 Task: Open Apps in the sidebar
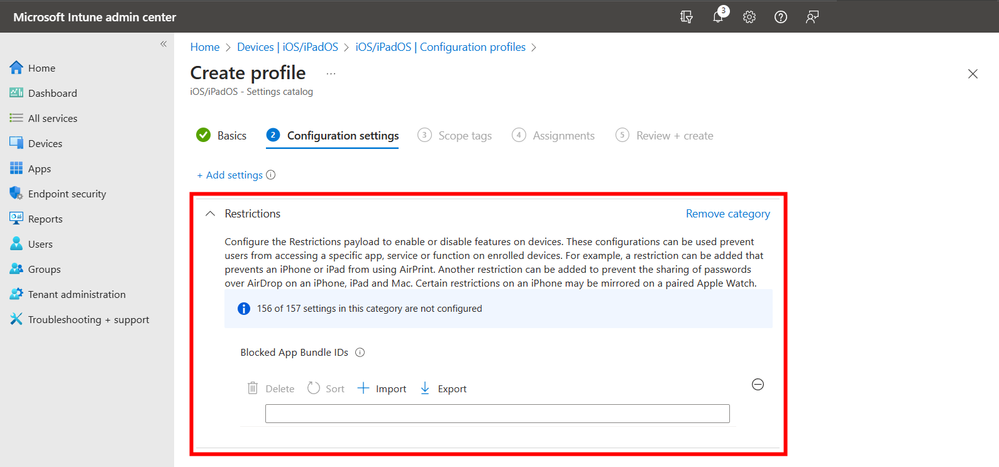click(30, 169)
